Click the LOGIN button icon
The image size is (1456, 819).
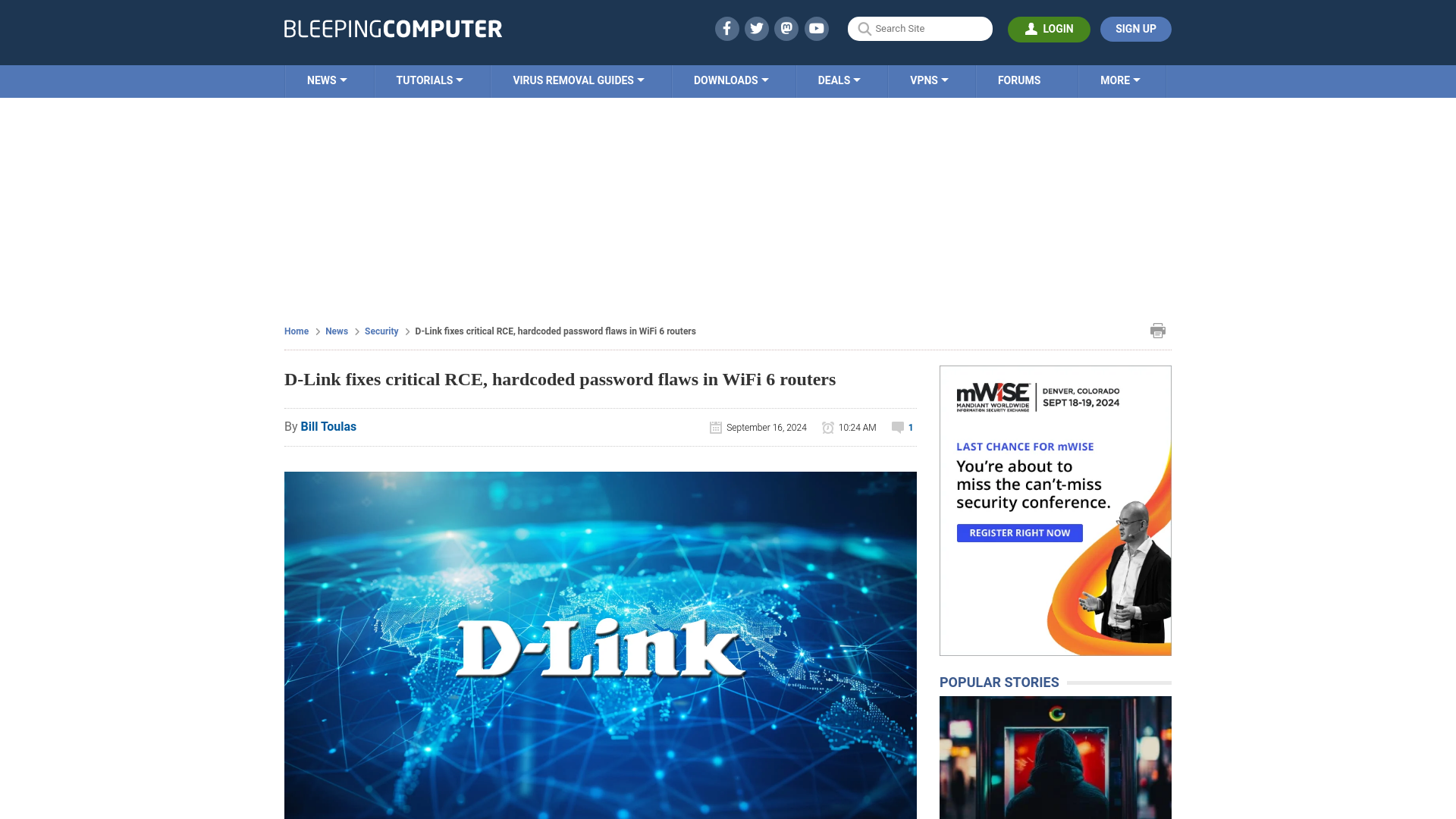point(1030,28)
